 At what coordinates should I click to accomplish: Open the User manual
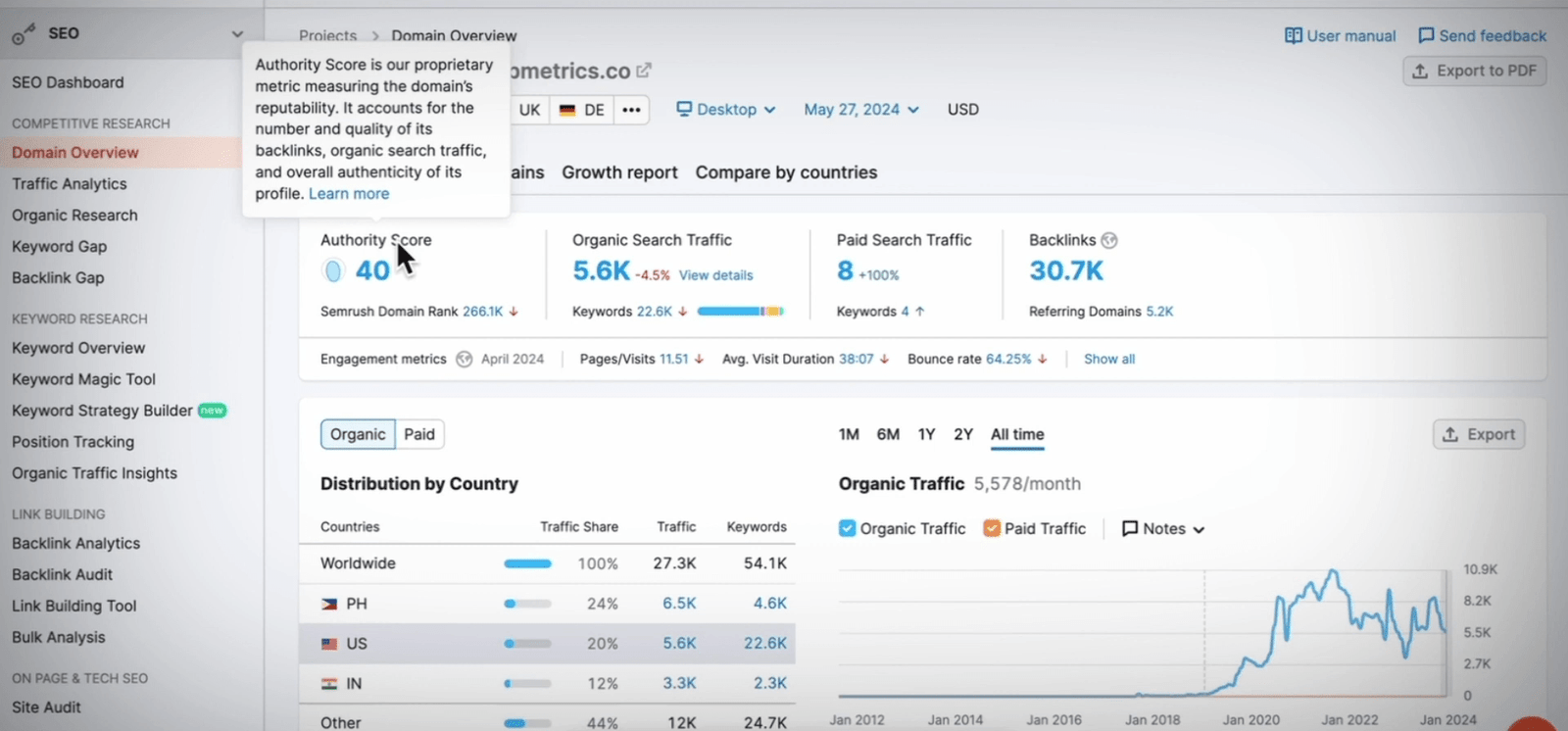[x=1350, y=36]
